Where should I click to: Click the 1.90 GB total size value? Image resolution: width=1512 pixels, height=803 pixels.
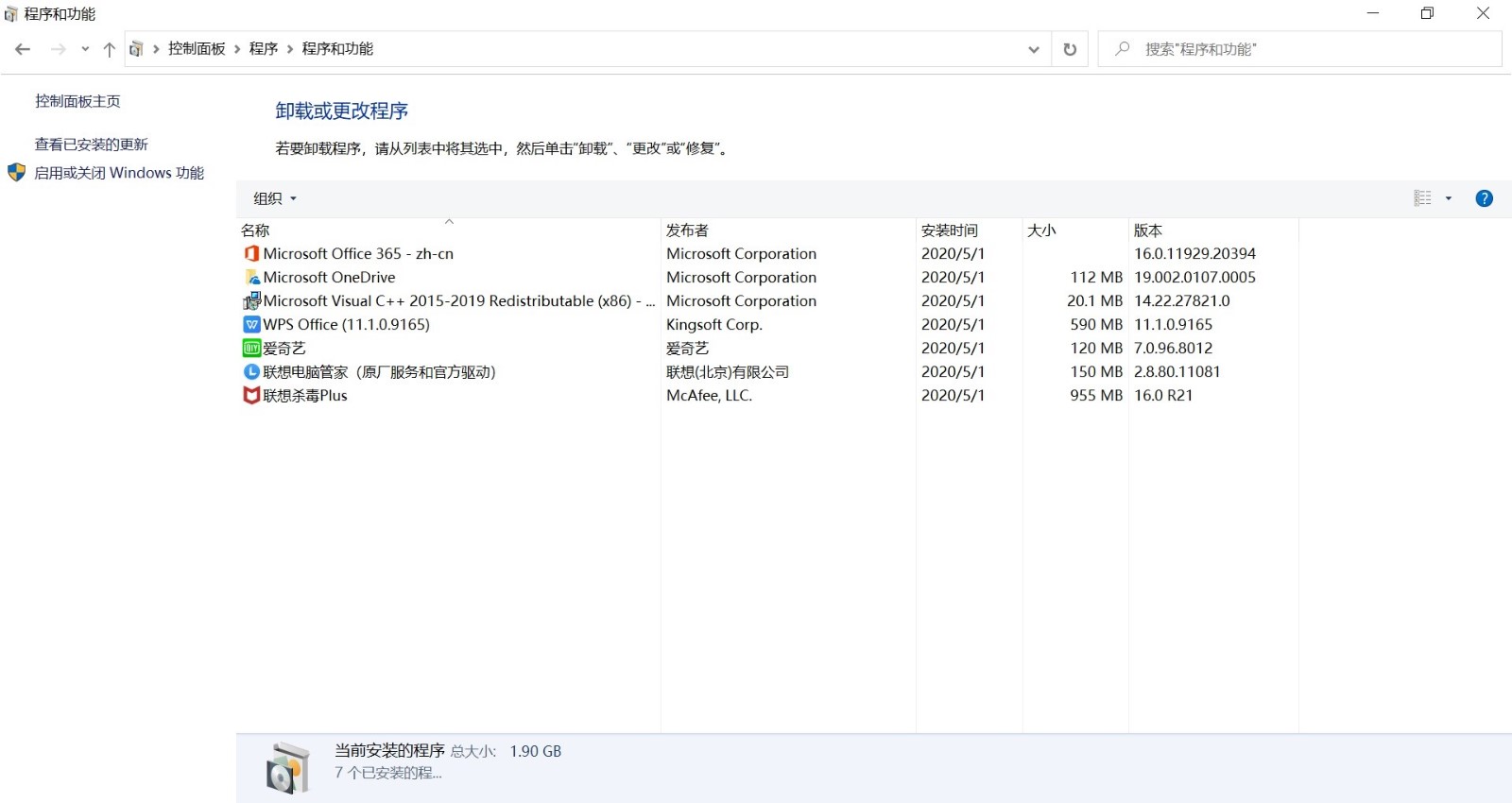[x=535, y=751]
